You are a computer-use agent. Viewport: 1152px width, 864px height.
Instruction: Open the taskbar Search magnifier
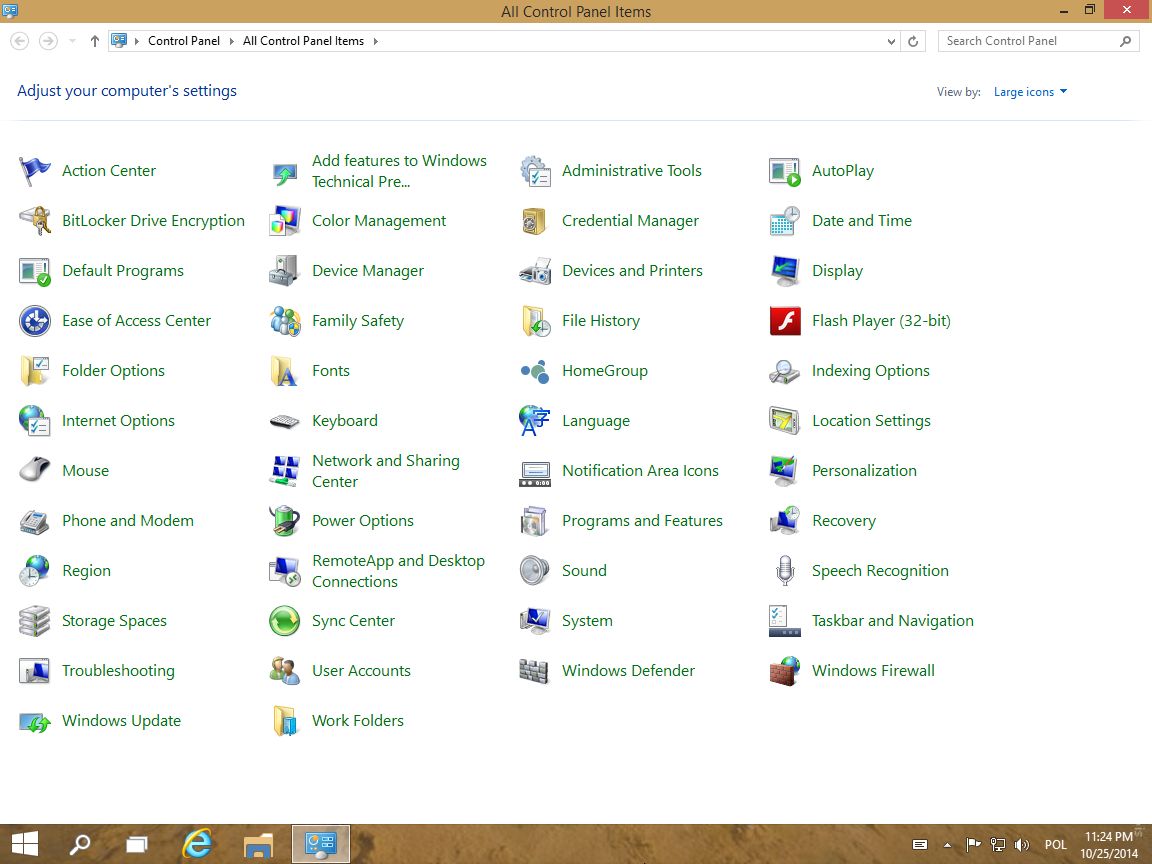pyautogui.click(x=79, y=844)
